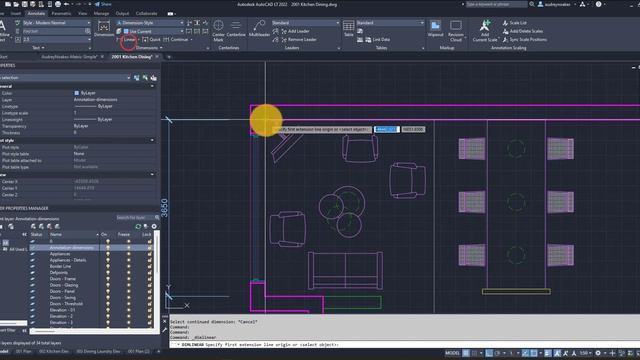Open Layer Properties Manager settings gear
Viewport: 640px width, 360px height.
(x=154, y=226)
